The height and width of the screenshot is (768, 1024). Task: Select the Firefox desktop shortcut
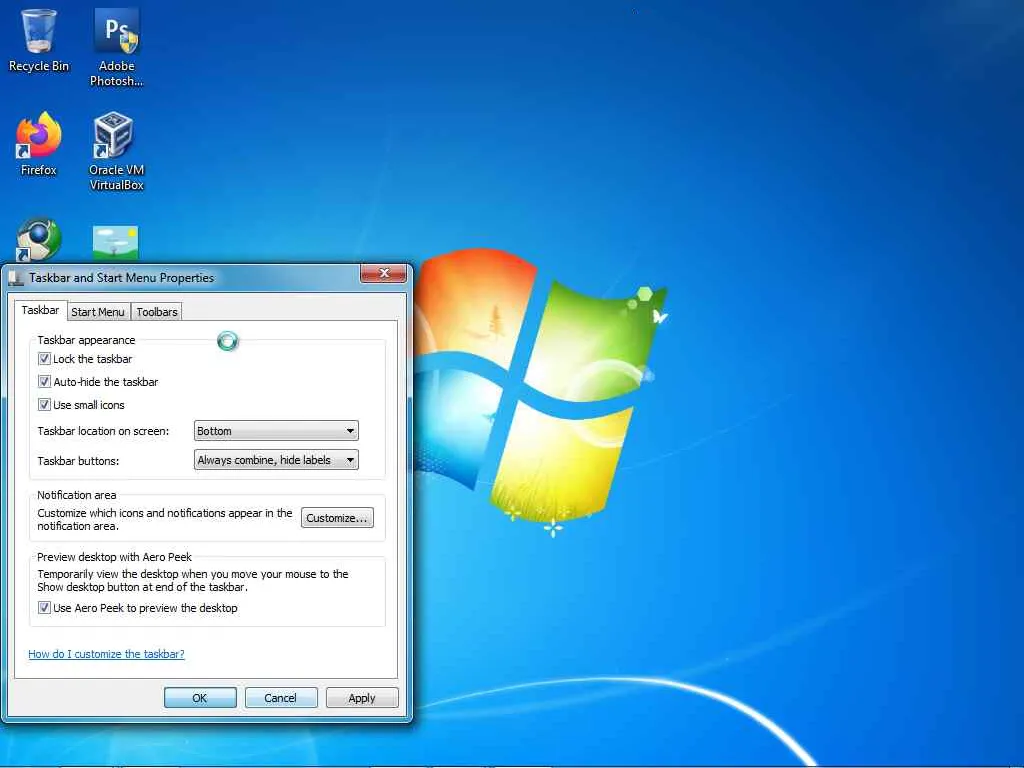[39, 144]
